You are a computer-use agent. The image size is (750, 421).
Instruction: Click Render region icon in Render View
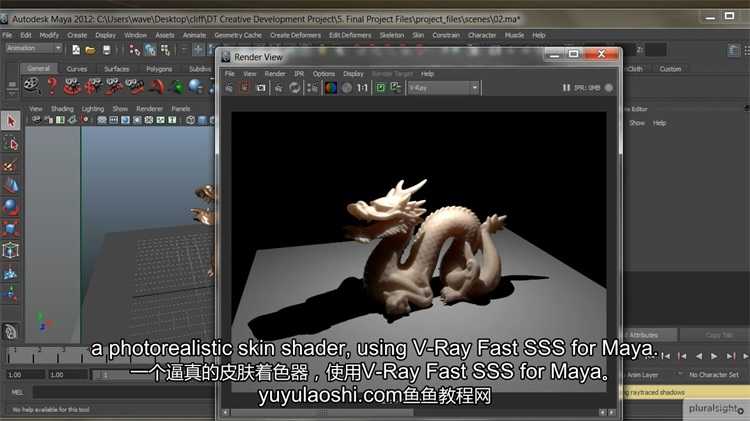[244, 88]
